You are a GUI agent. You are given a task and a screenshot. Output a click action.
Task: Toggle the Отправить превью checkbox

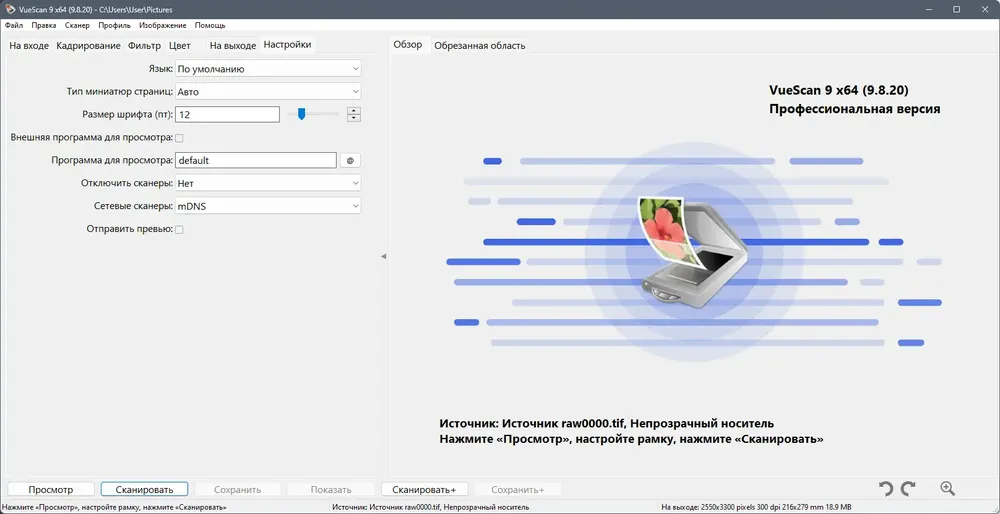[x=179, y=230]
